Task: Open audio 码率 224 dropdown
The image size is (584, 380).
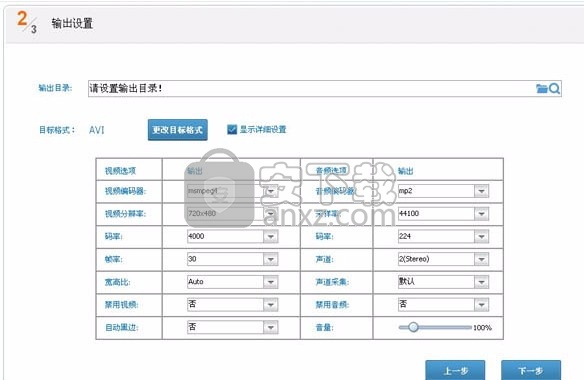Action: 481,237
